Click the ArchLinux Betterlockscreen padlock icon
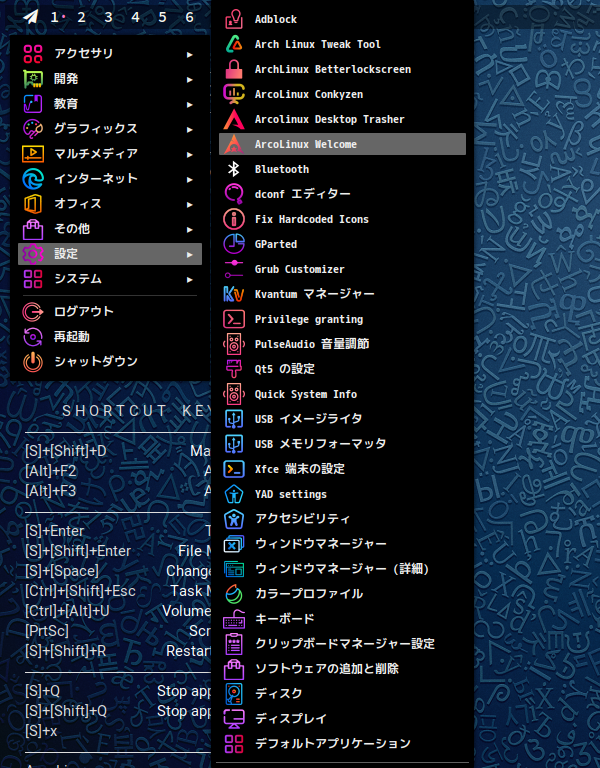Image resolution: width=600 pixels, height=768 pixels. coord(234,69)
